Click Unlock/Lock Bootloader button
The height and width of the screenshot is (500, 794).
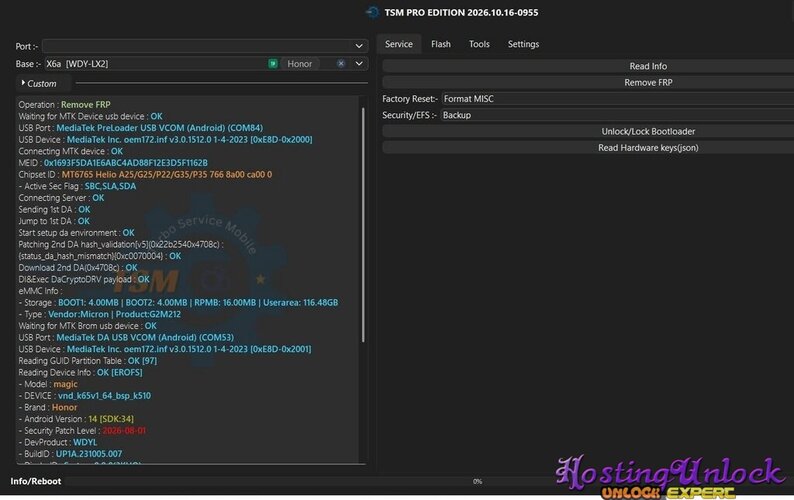[x=588, y=131]
